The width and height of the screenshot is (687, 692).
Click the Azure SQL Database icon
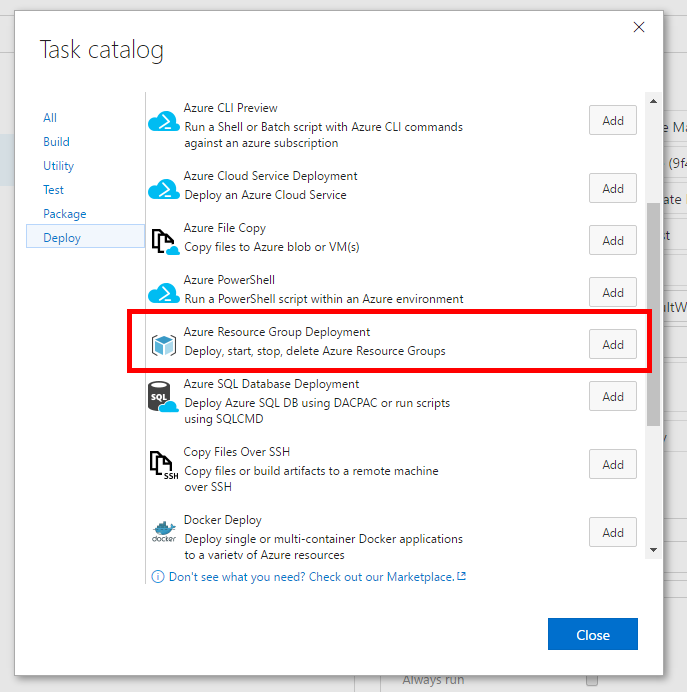point(163,397)
